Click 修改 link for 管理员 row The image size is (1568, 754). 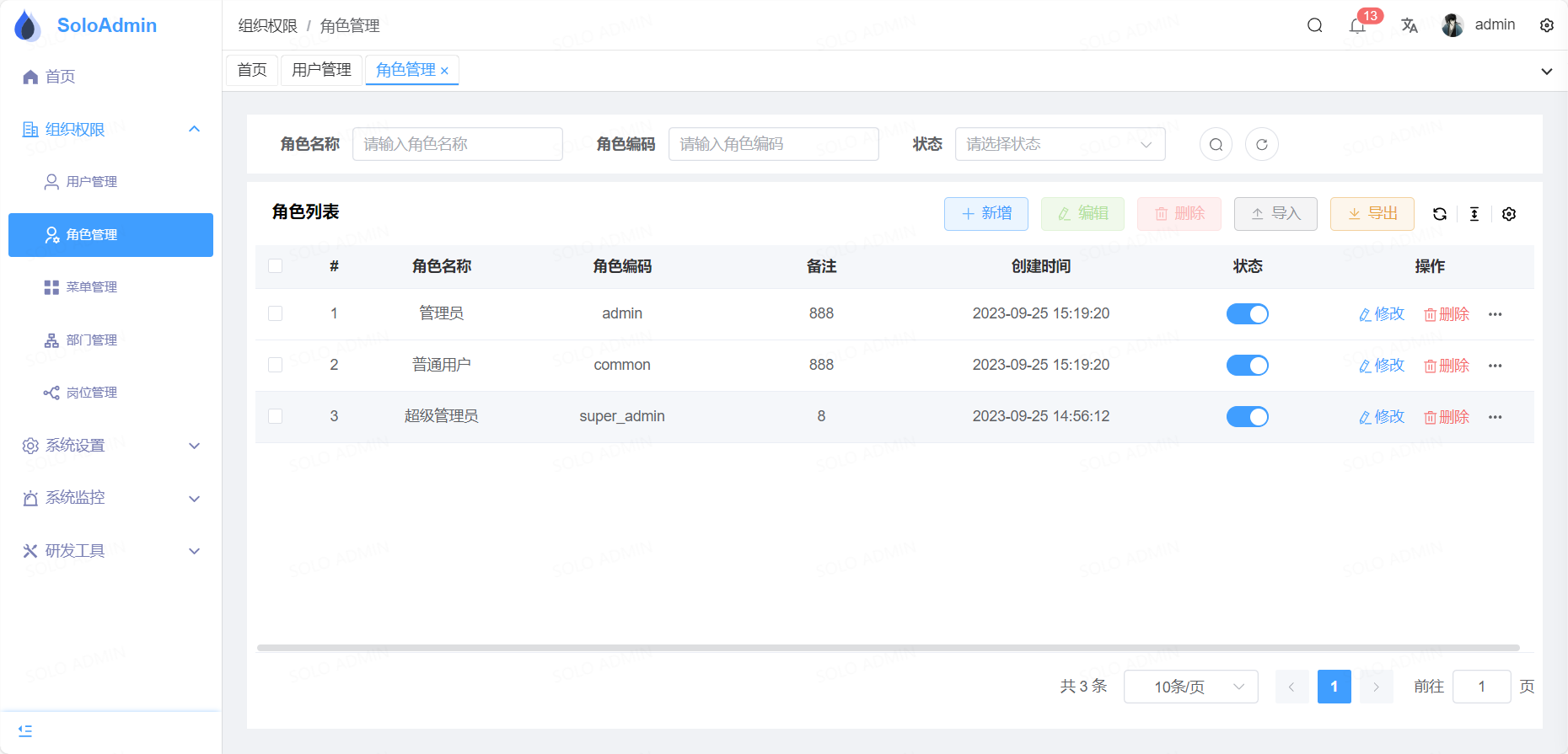click(x=1382, y=314)
